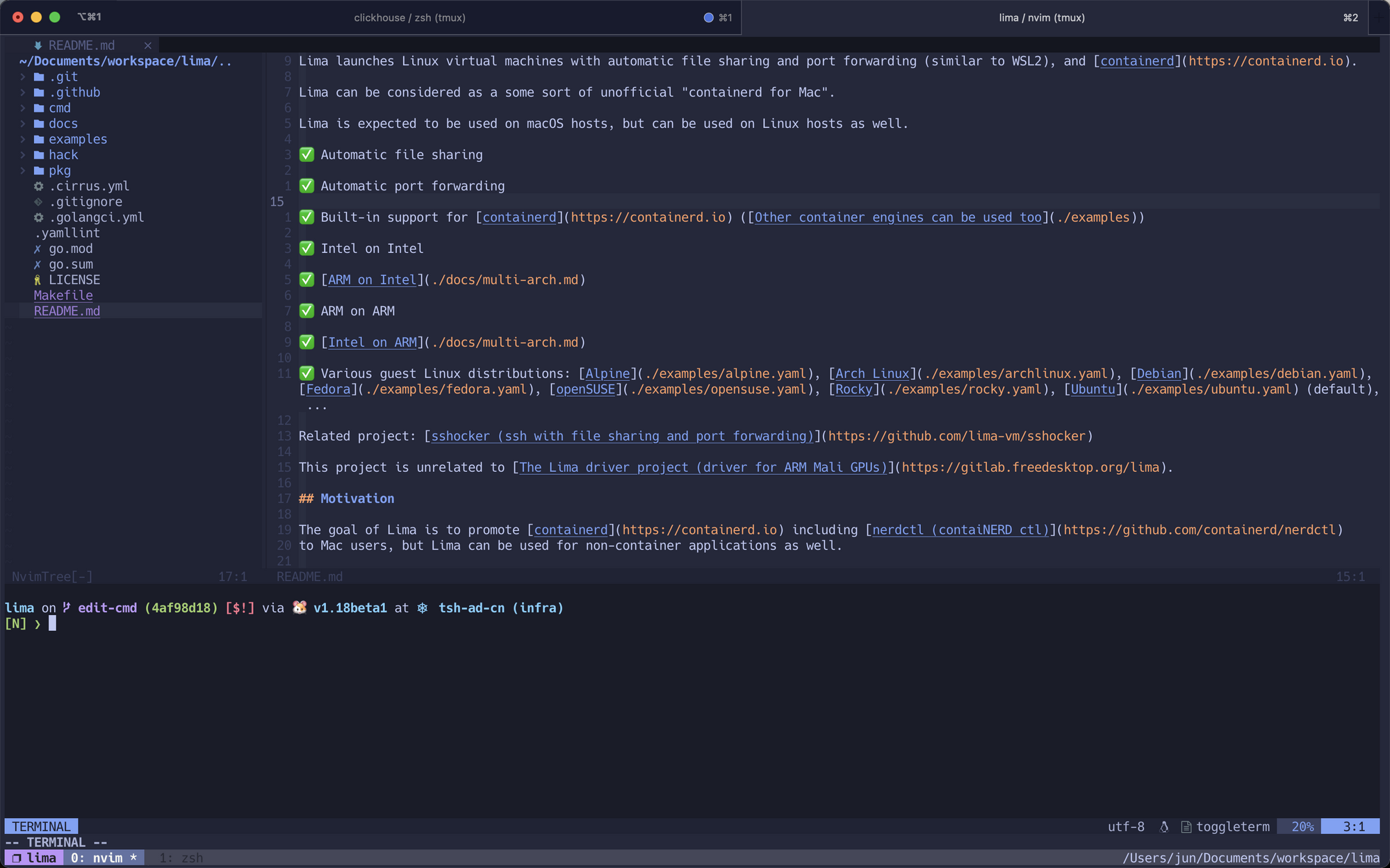Click the gear icon beside .cirrus.yml

click(39, 186)
